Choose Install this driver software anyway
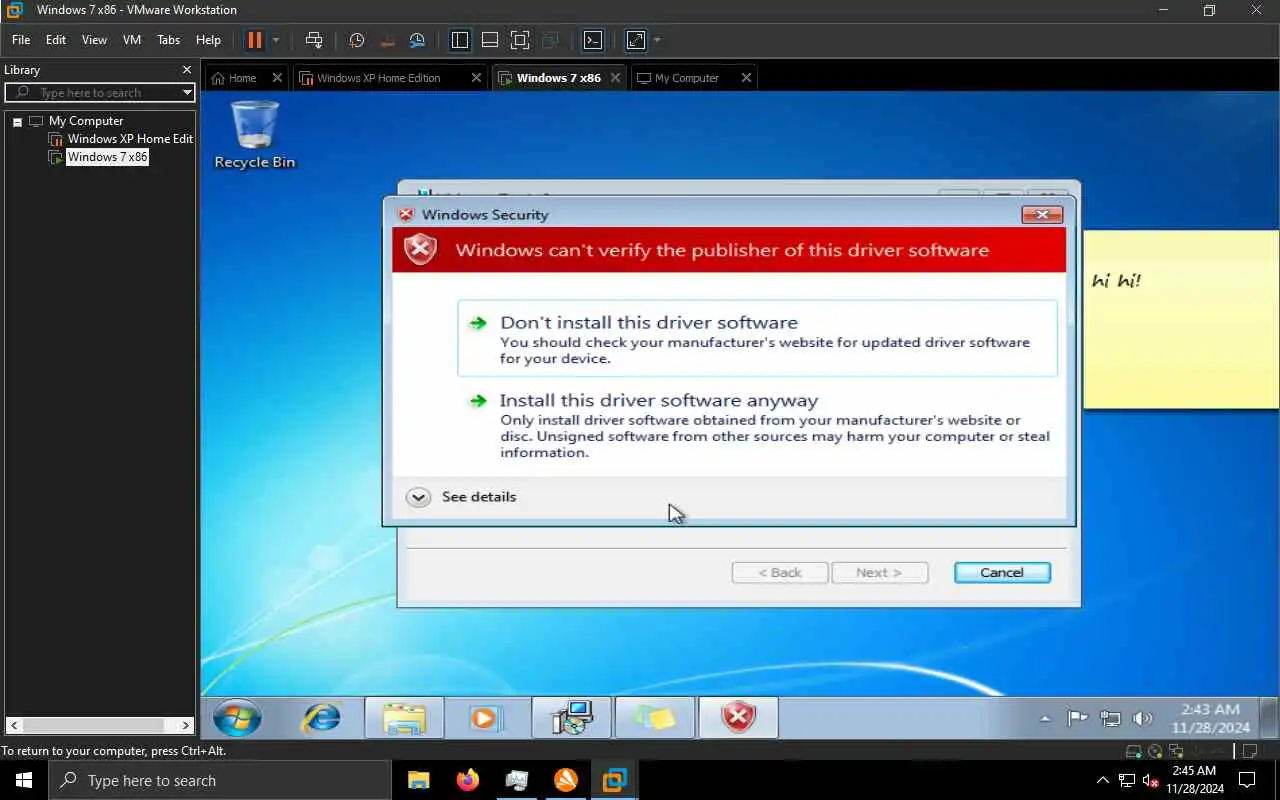The image size is (1280, 800). pos(757,425)
